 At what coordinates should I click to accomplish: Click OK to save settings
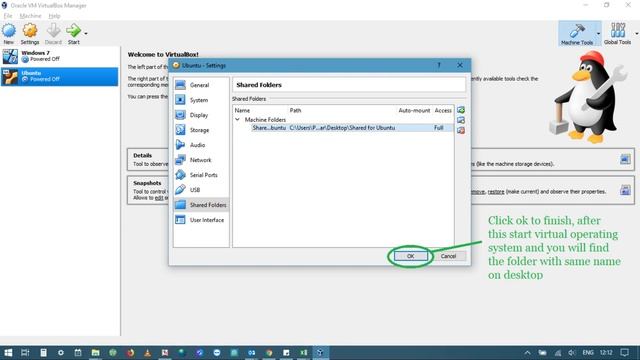click(411, 256)
